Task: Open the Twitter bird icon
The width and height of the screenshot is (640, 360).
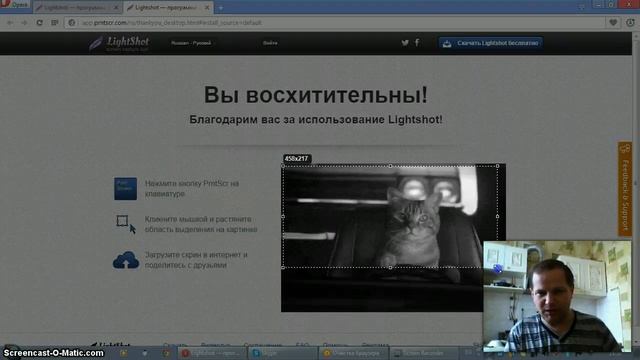Action: 404,42
